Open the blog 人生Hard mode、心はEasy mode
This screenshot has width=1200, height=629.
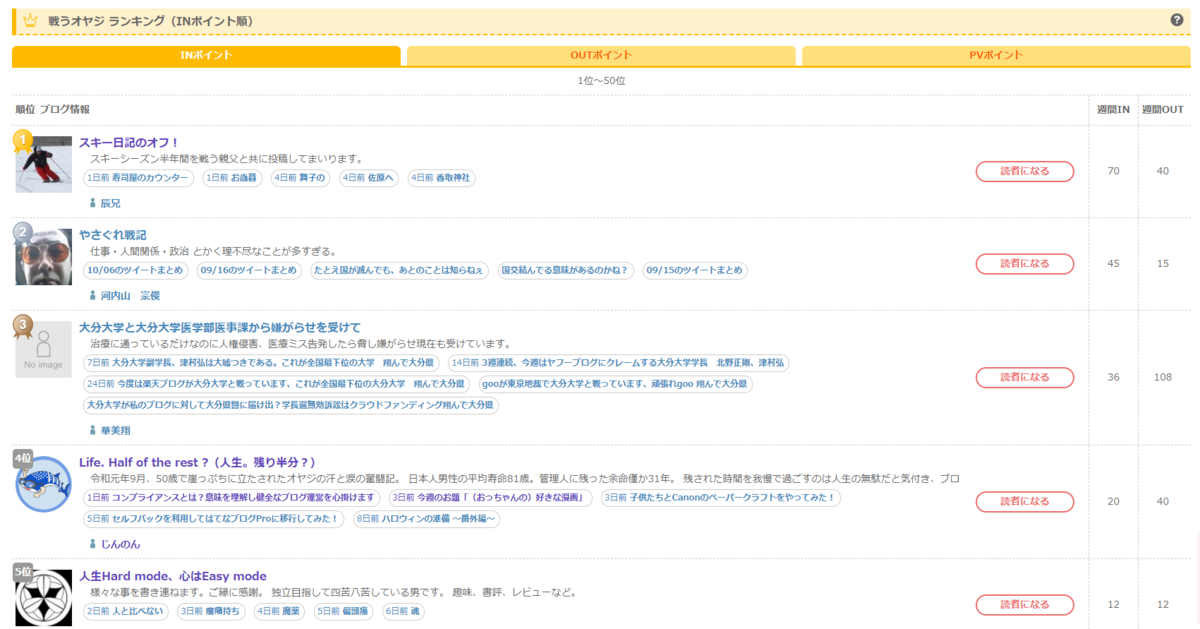point(172,575)
